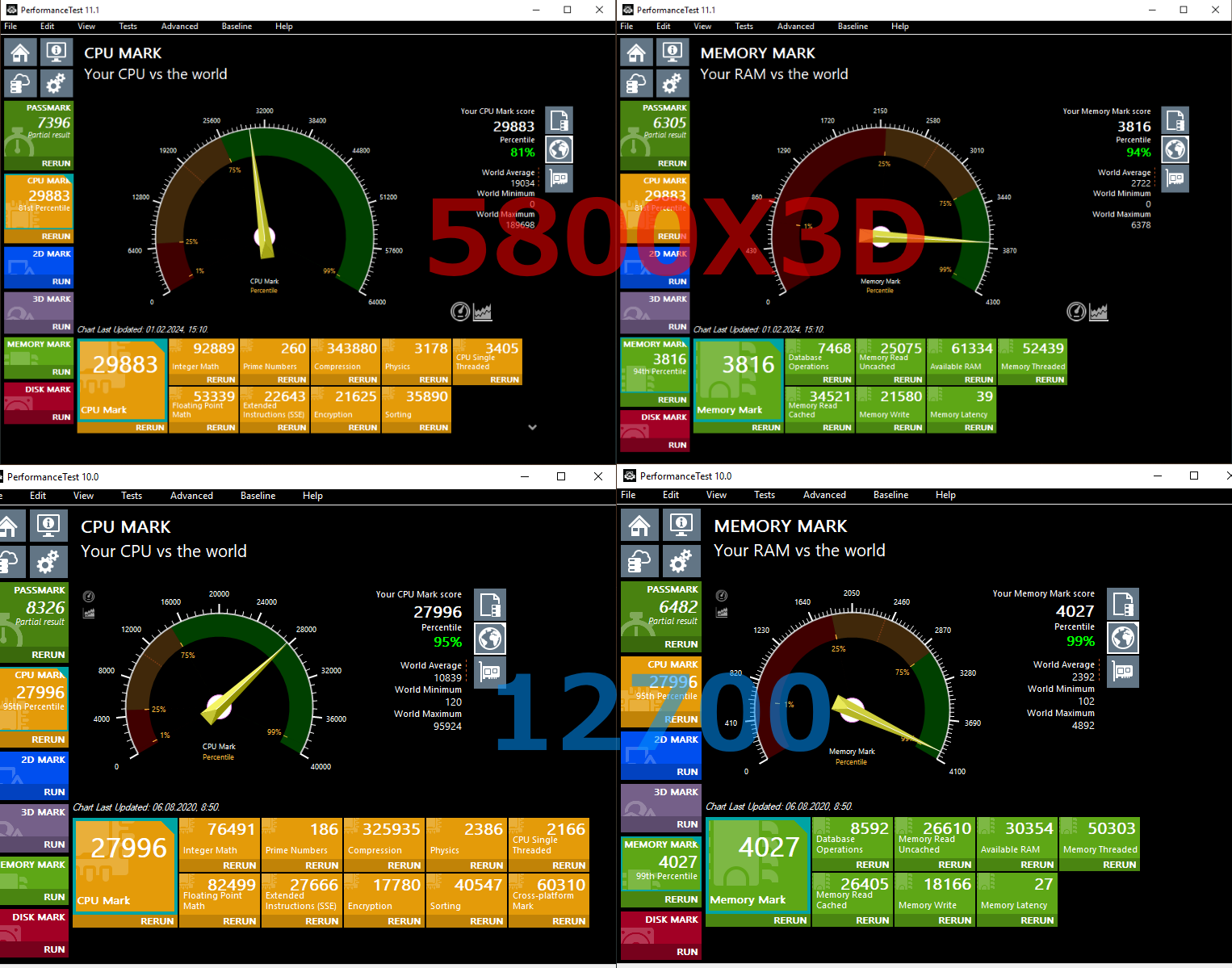Open settings gears icon in 11.1 Memory Mark window

[672, 83]
